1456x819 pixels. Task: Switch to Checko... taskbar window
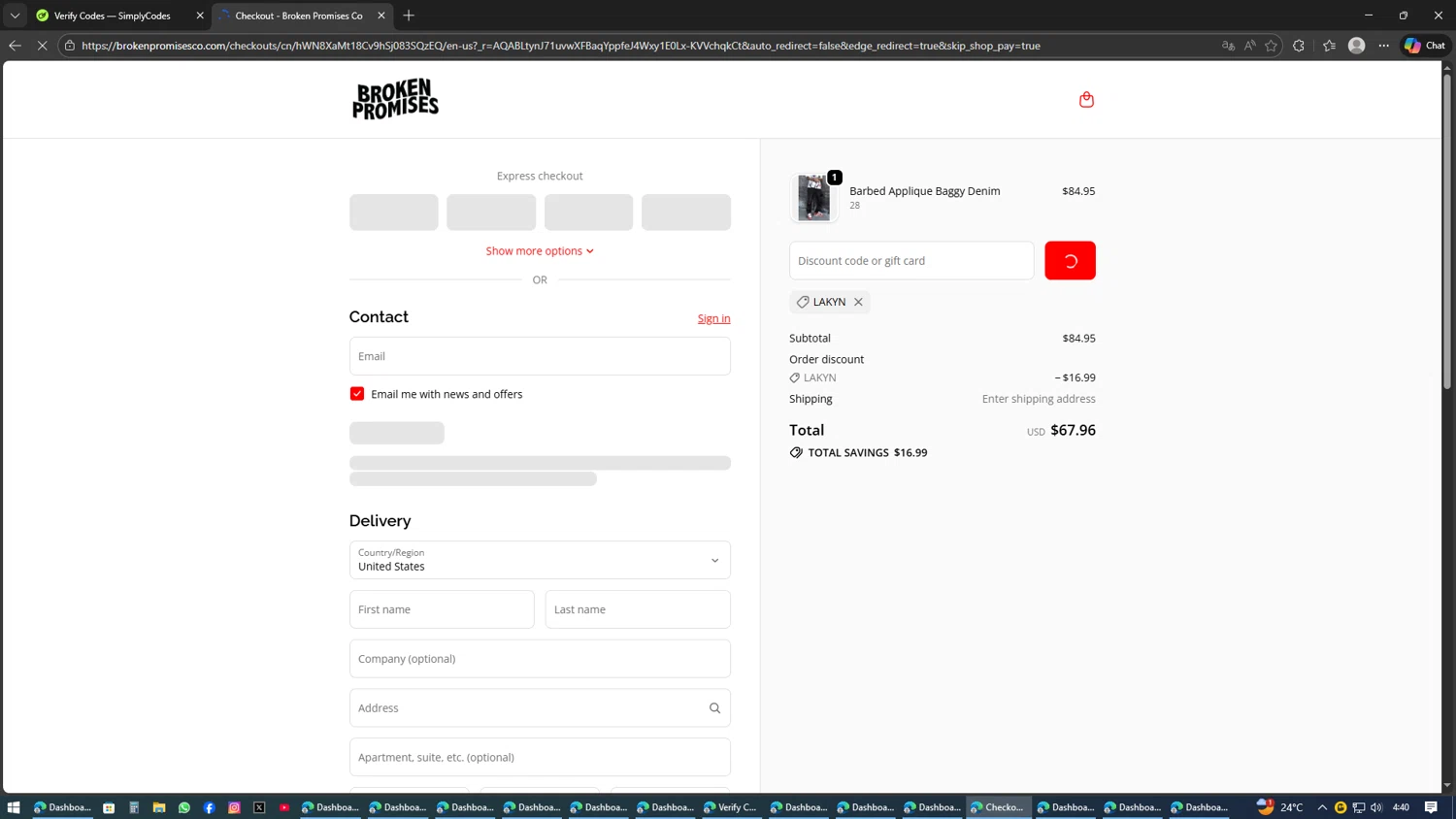(x=998, y=807)
